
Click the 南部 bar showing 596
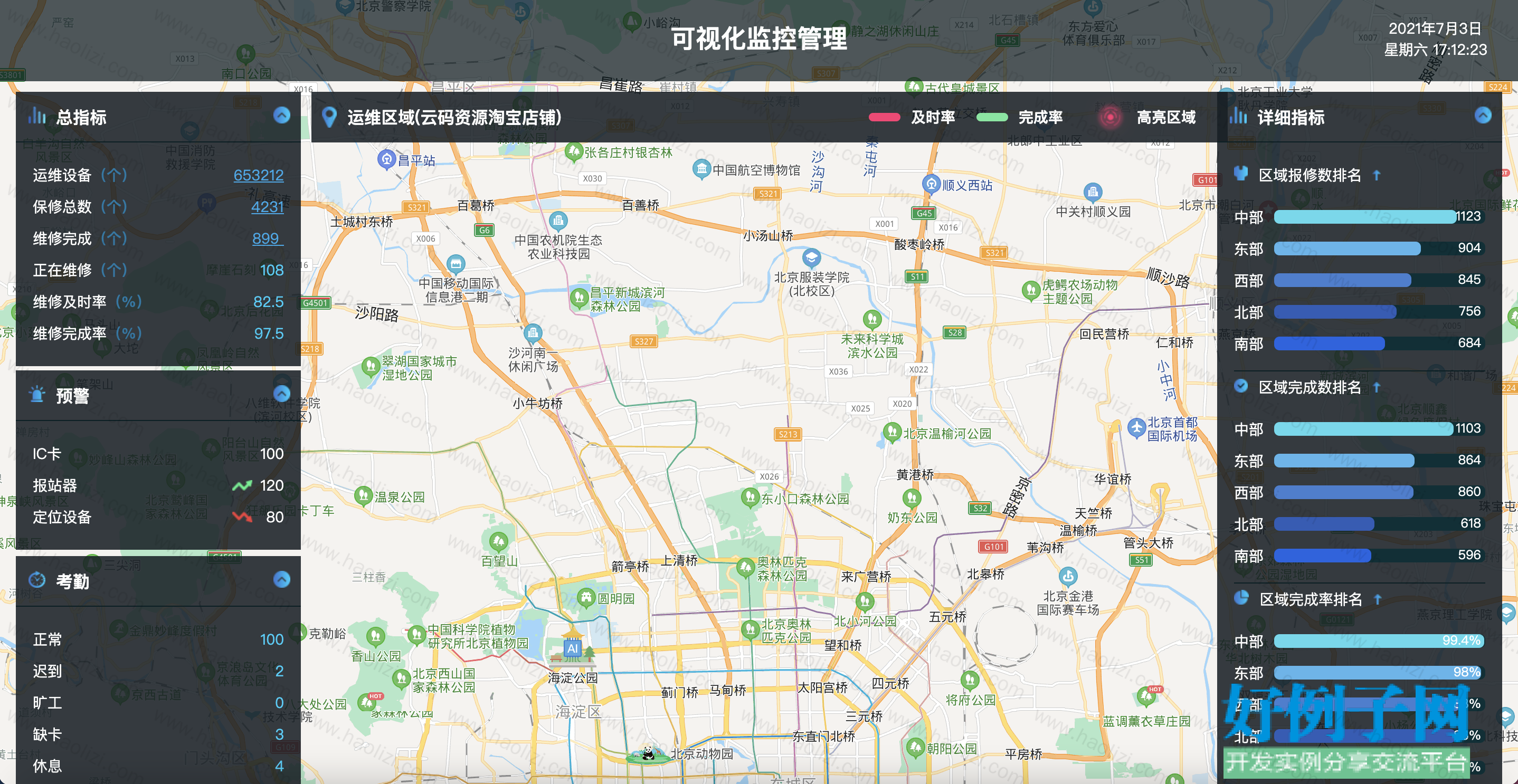click(x=1322, y=556)
